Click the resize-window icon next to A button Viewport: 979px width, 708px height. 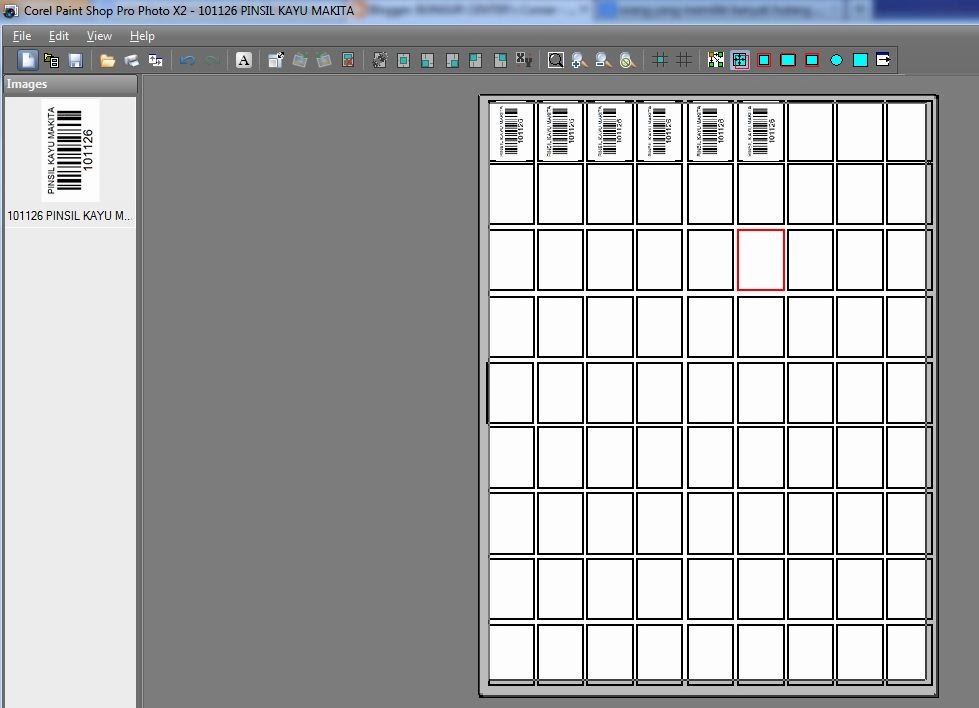(x=275, y=60)
